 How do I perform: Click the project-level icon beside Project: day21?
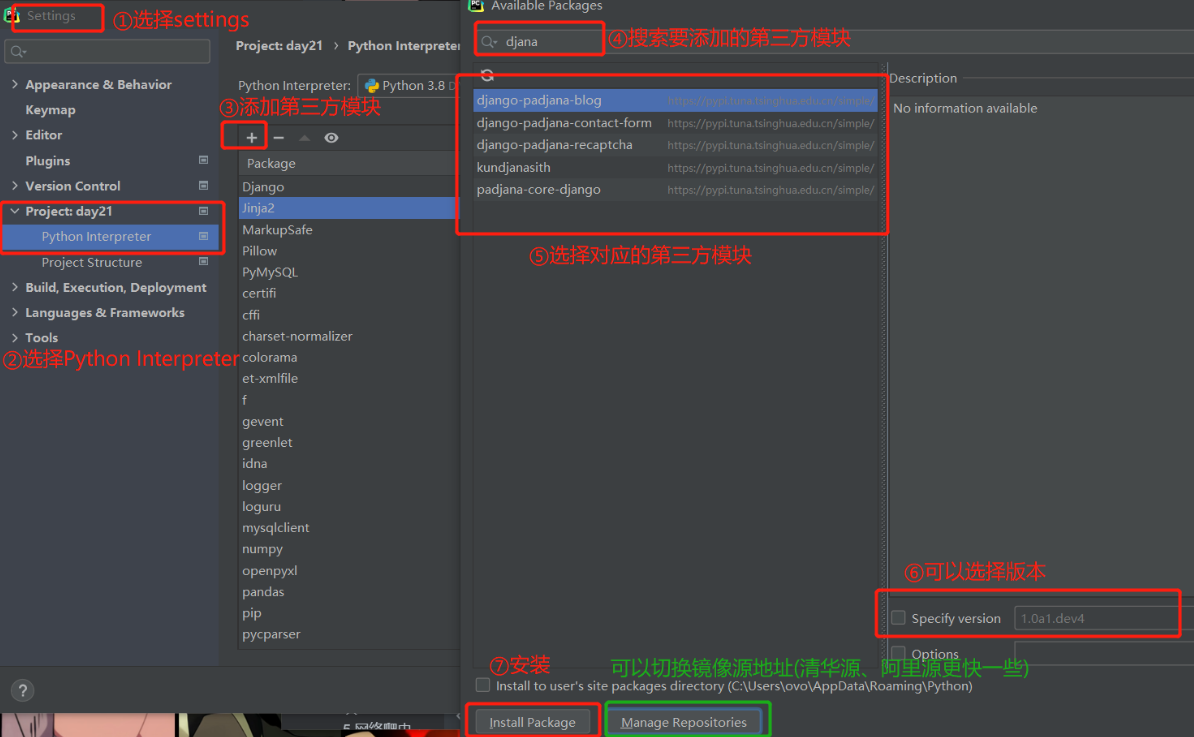click(203, 211)
